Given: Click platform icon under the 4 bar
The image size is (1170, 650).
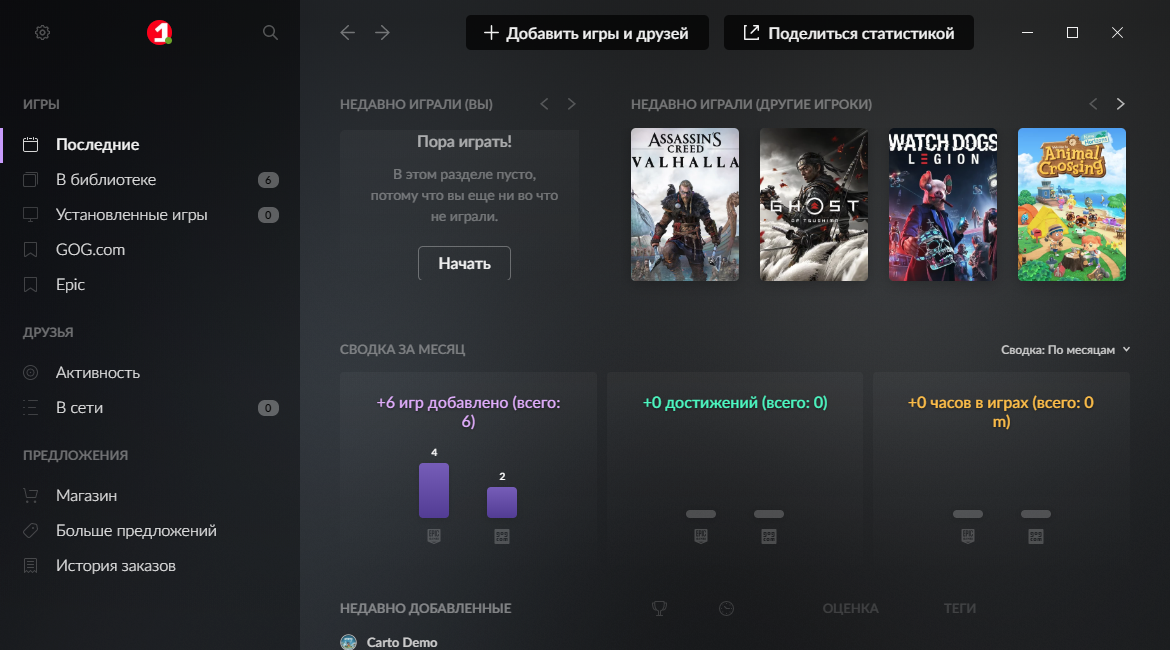Looking at the screenshot, I should (434, 536).
